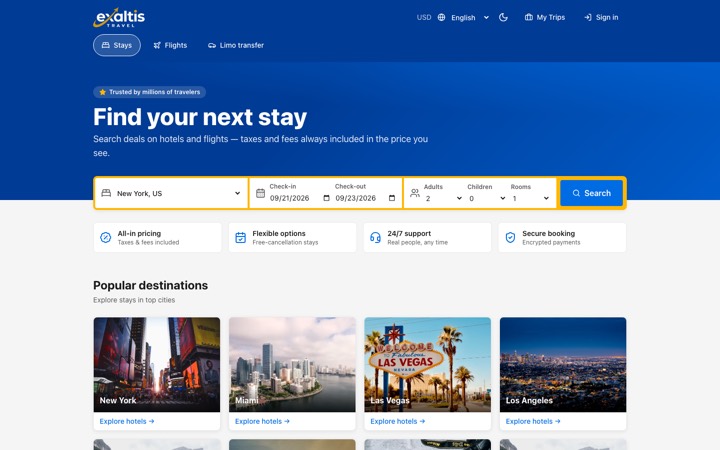Open My Trips
The height and width of the screenshot is (450, 720).
(545, 17)
